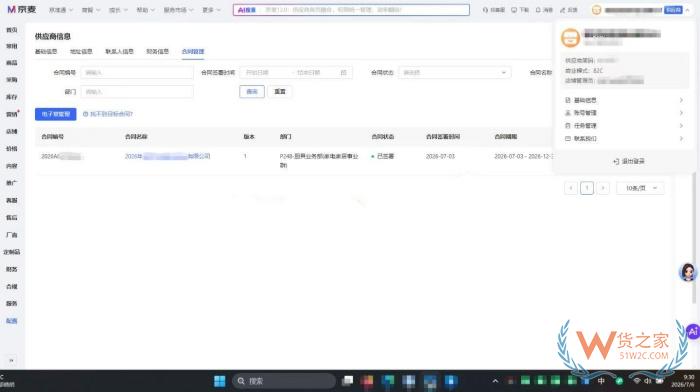Expand 账号管理 row in account panel

click(624, 113)
